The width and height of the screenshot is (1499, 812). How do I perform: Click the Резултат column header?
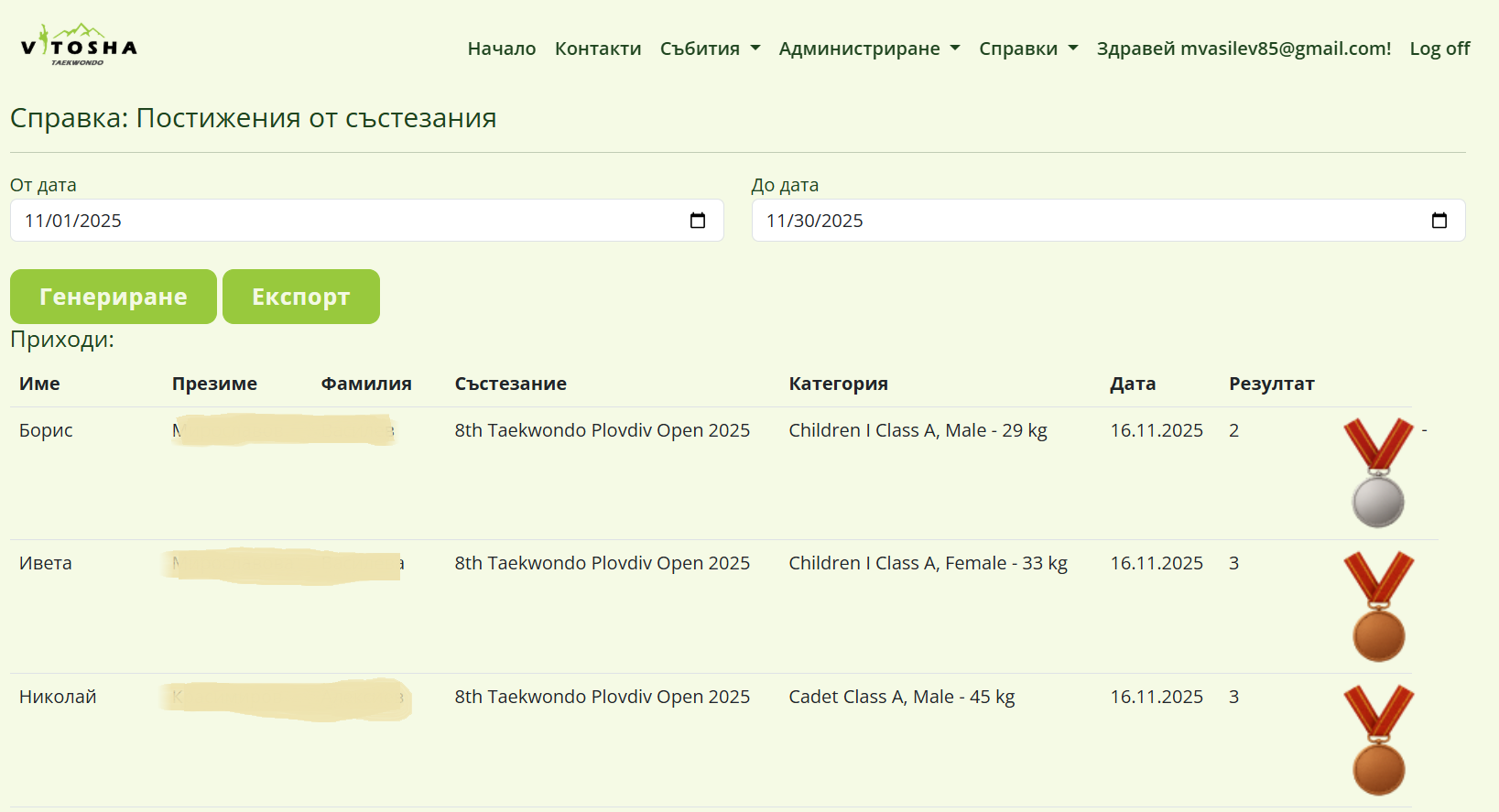1271,384
